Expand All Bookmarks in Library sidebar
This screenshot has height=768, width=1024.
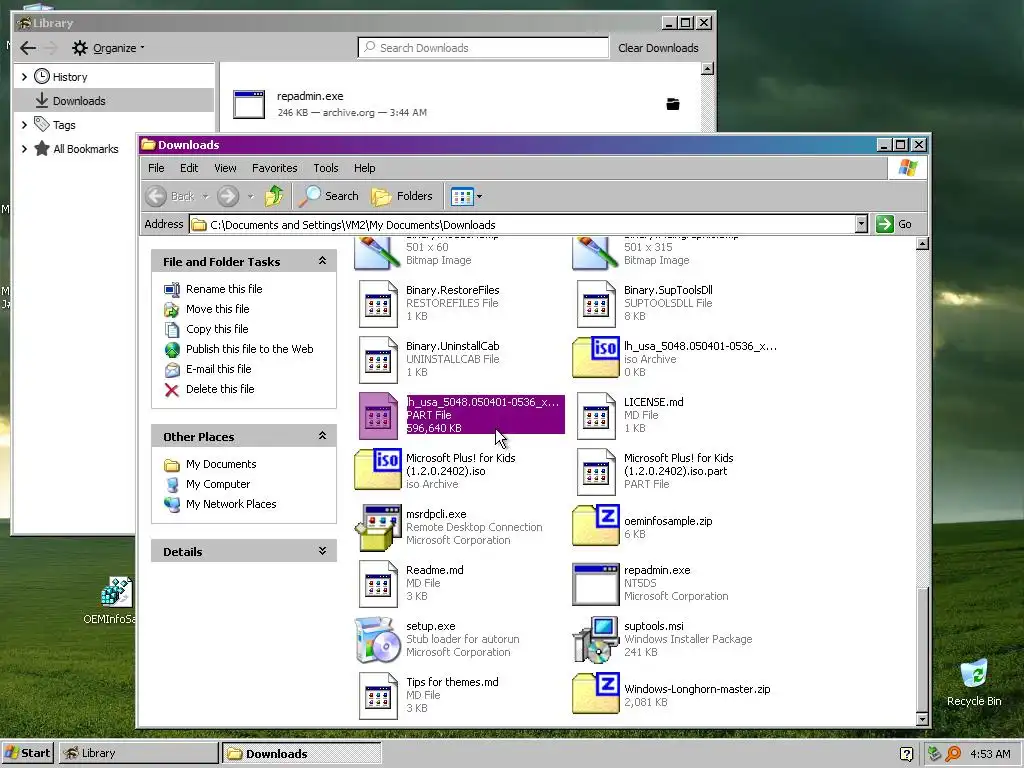tap(24, 149)
